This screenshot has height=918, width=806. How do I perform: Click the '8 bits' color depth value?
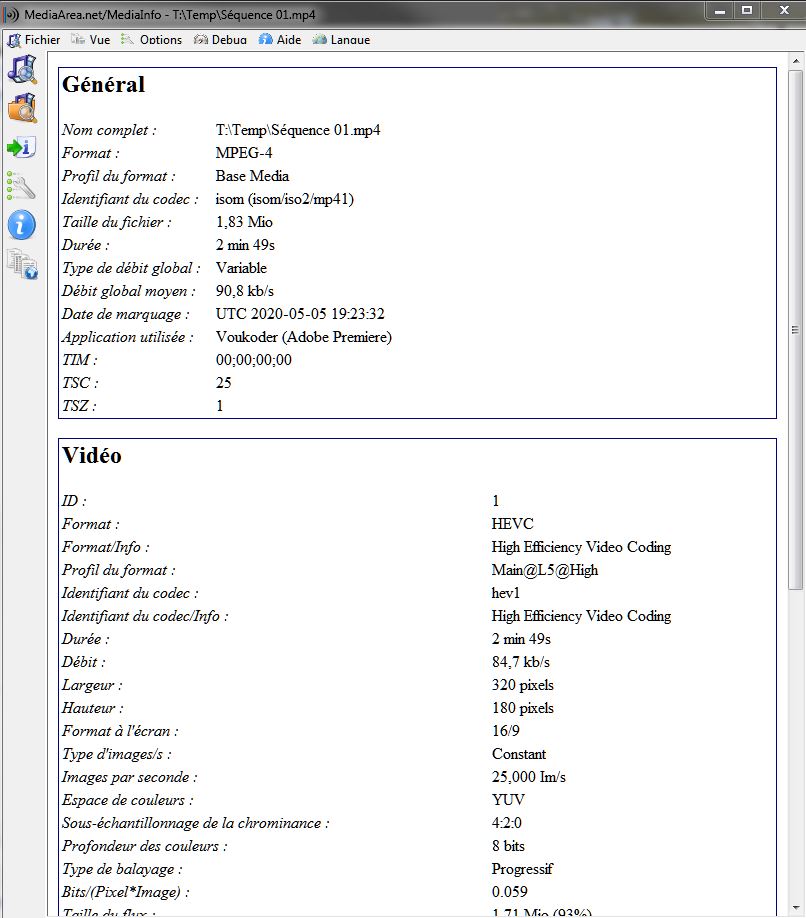[508, 846]
